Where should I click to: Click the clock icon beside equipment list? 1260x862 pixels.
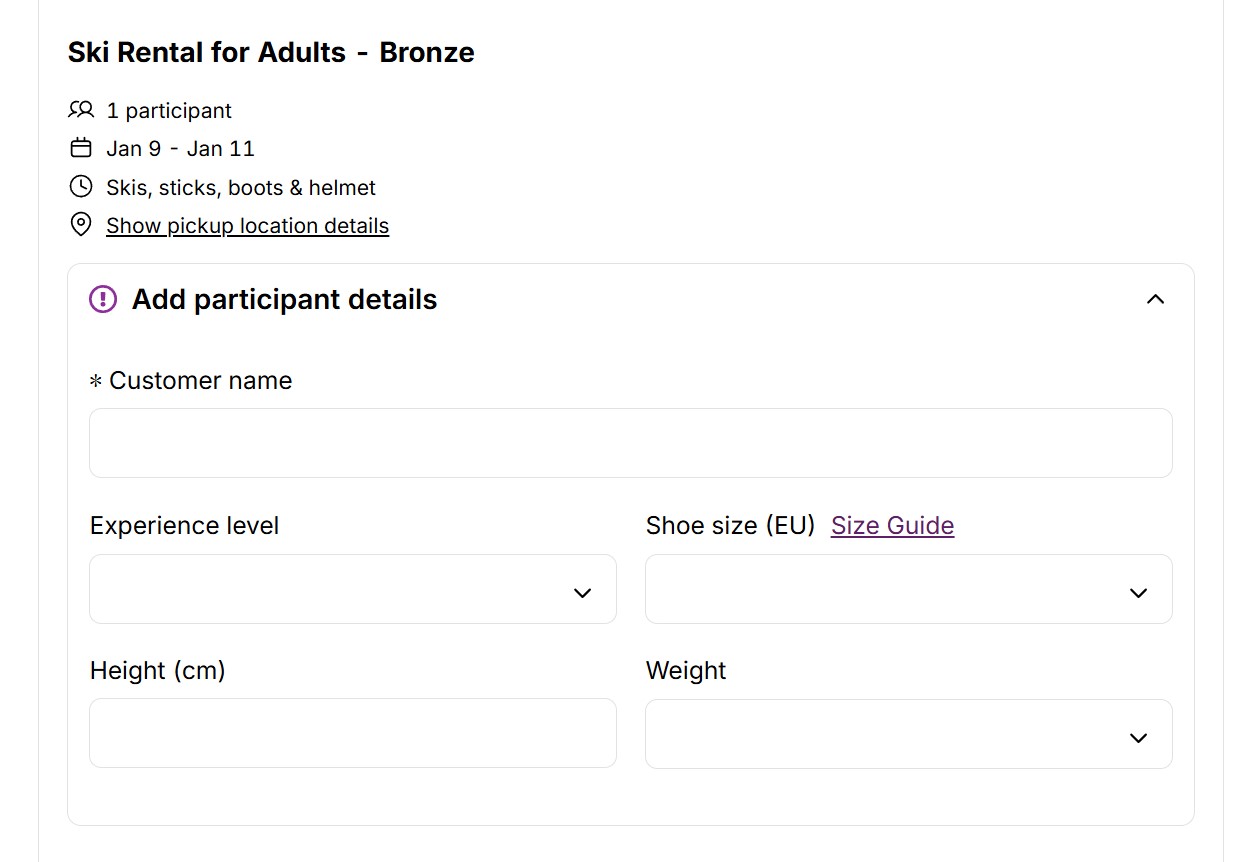(x=81, y=187)
